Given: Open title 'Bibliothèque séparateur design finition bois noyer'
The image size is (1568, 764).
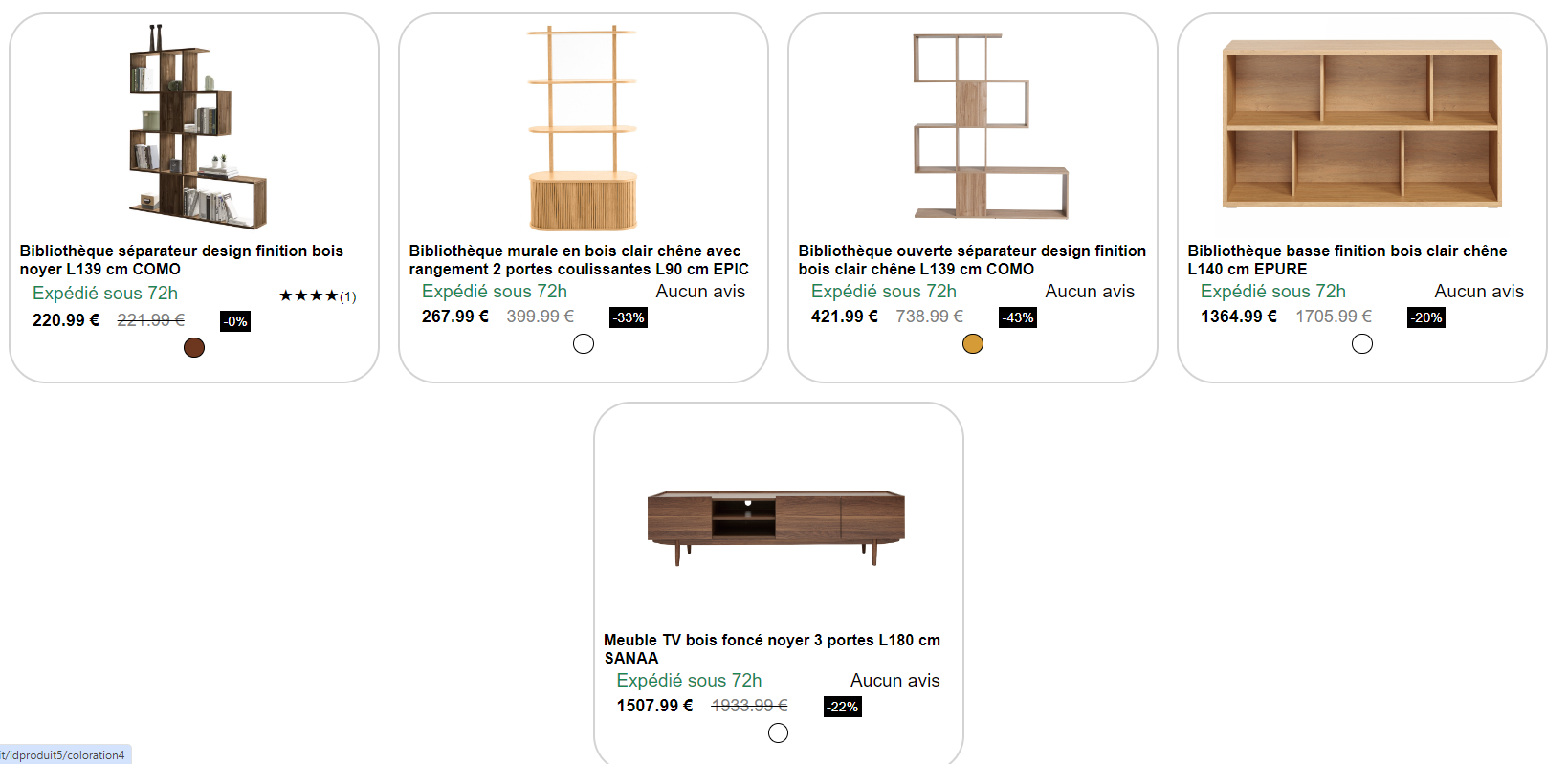Looking at the screenshot, I should 182,260.
